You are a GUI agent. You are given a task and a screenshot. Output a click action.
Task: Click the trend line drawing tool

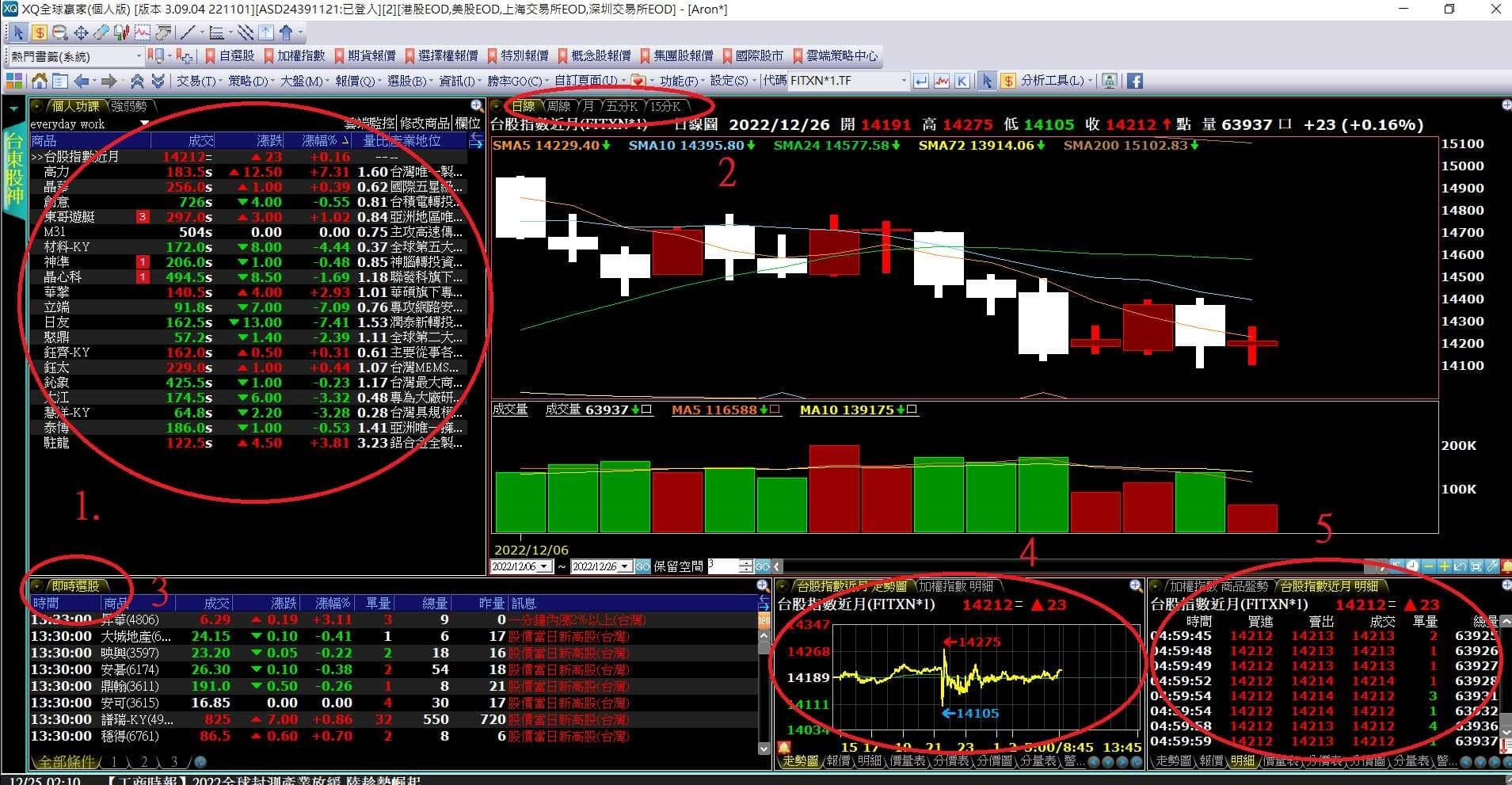pos(187,32)
